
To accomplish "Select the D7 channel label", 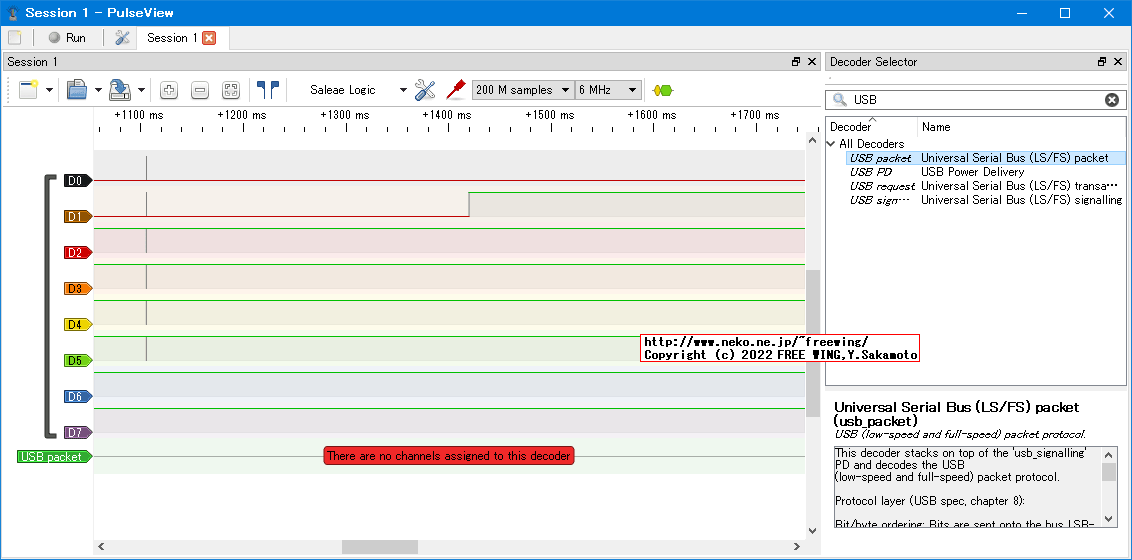I will [x=78, y=432].
